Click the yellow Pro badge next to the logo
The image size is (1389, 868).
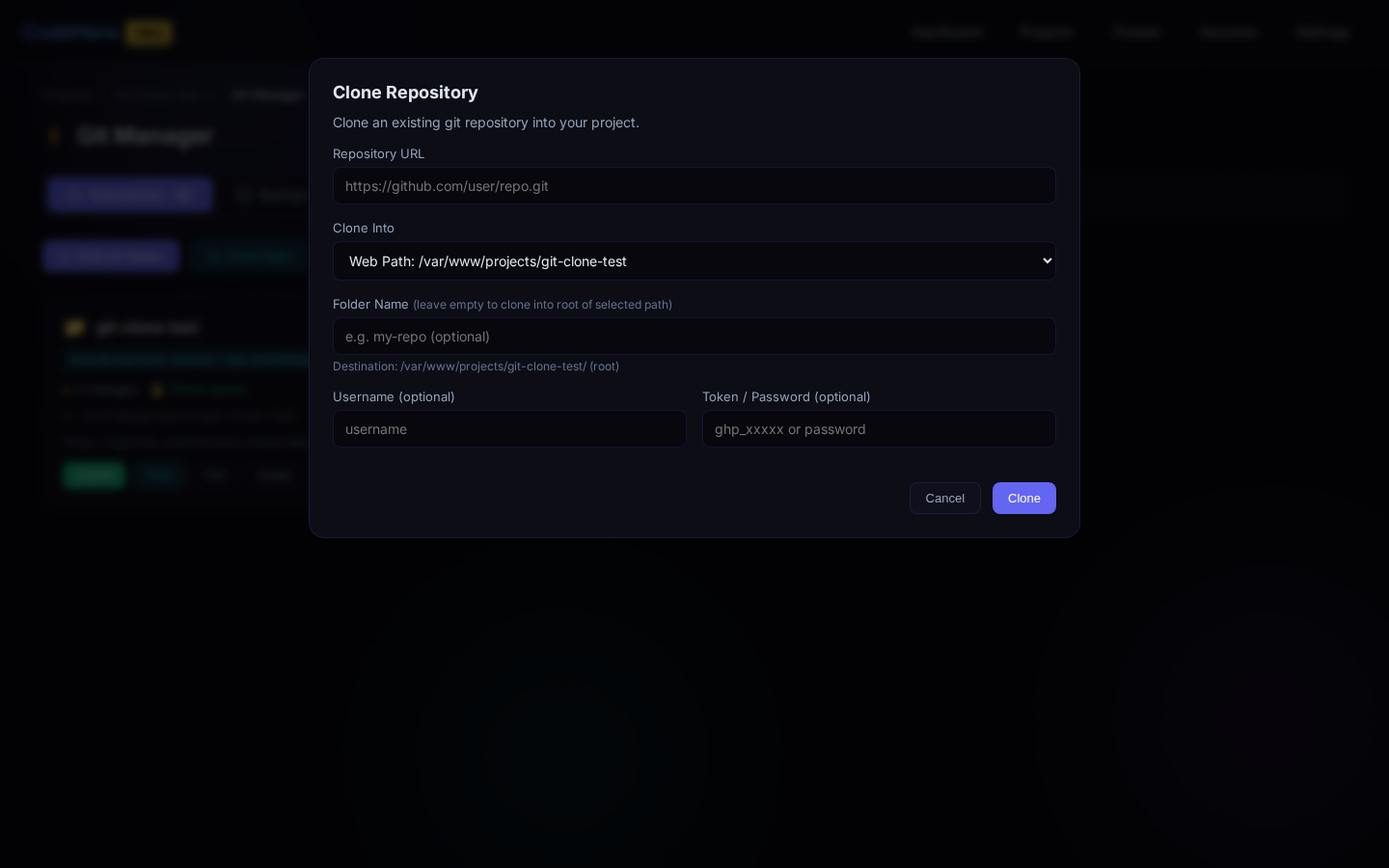[149, 32]
